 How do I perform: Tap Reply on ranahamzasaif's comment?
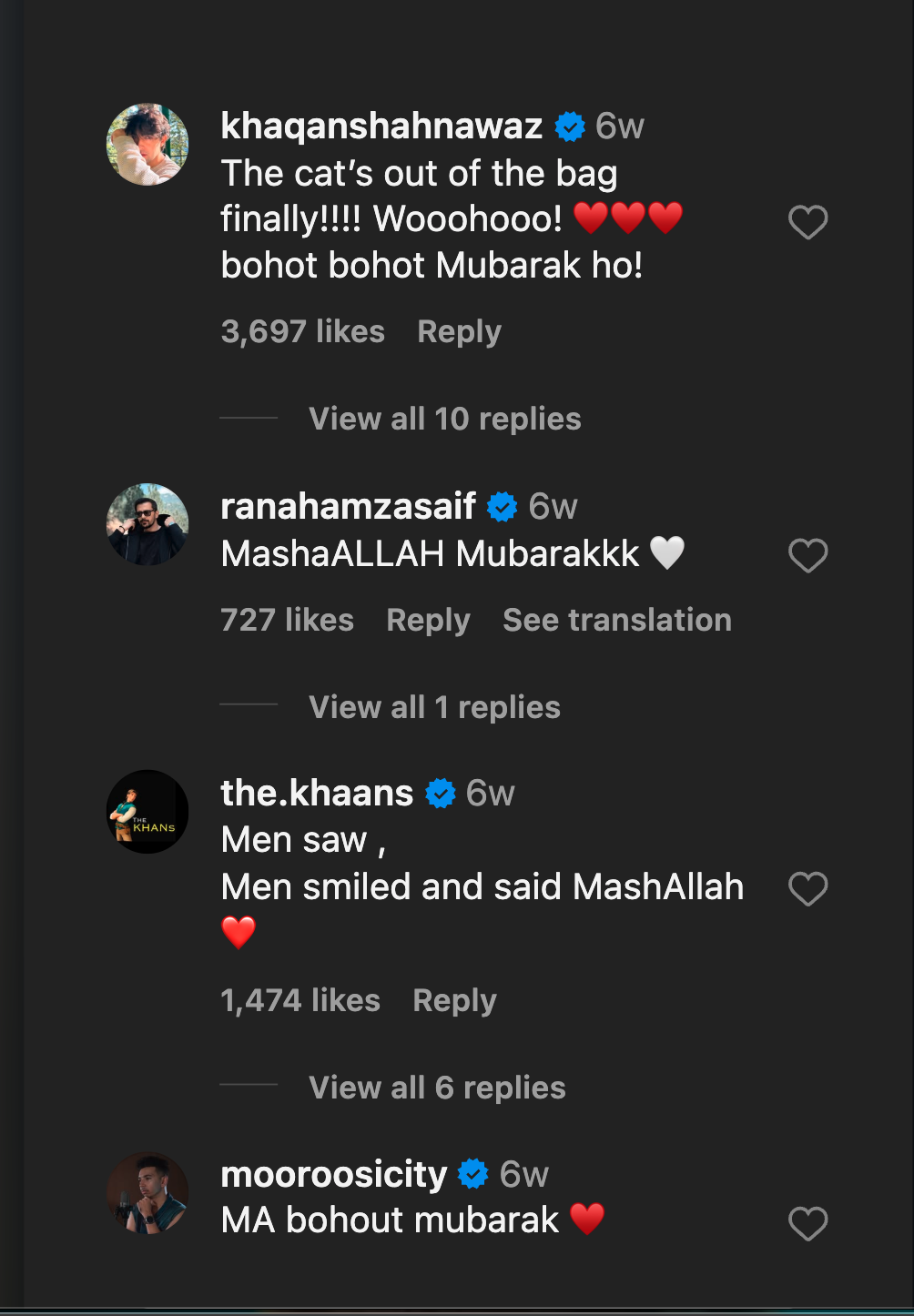pos(427,620)
